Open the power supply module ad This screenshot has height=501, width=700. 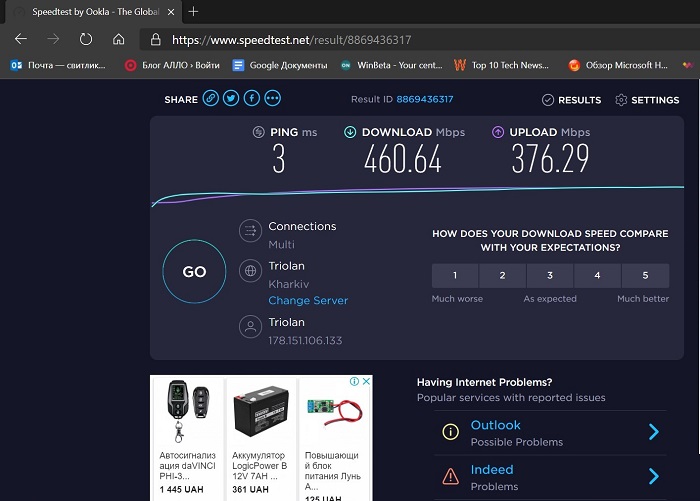coord(334,440)
